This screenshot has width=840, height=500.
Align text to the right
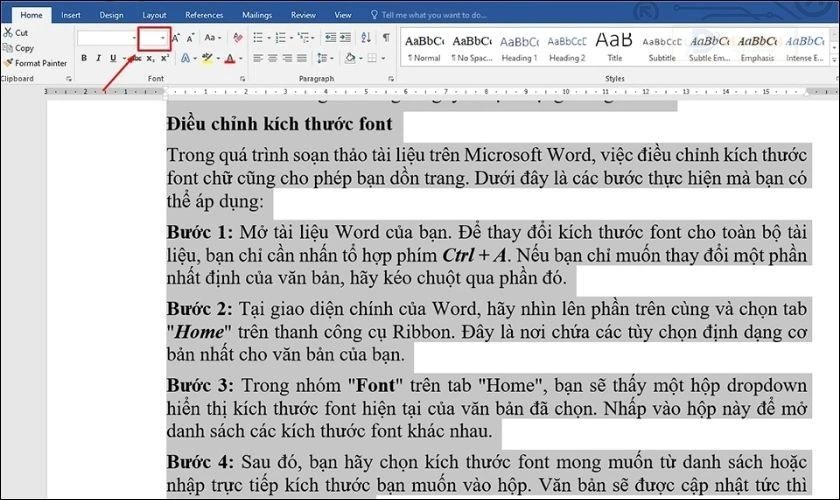[x=288, y=58]
